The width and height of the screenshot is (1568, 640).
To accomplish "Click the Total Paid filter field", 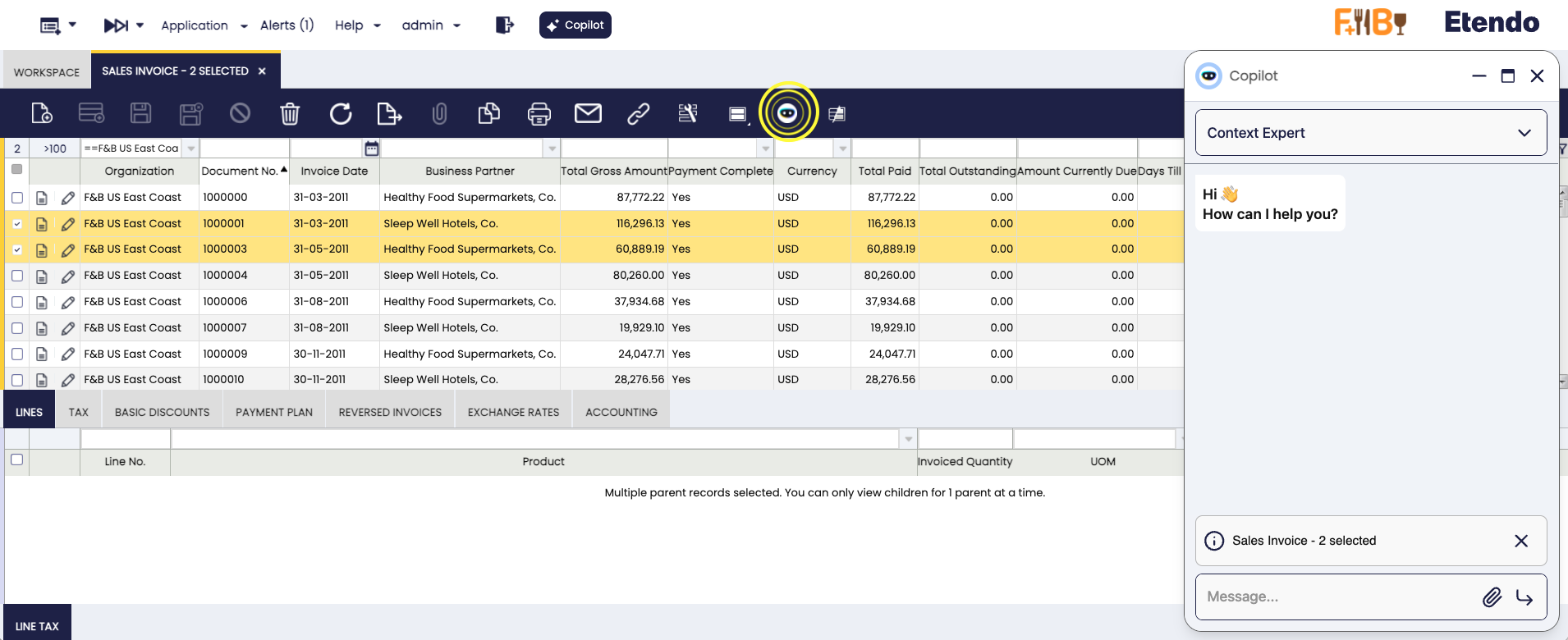I will point(885,149).
